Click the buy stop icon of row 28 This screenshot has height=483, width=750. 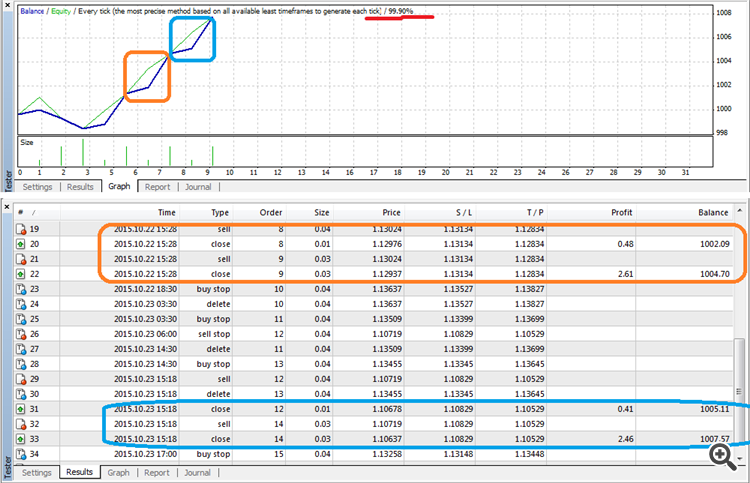click(x=21, y=364)
